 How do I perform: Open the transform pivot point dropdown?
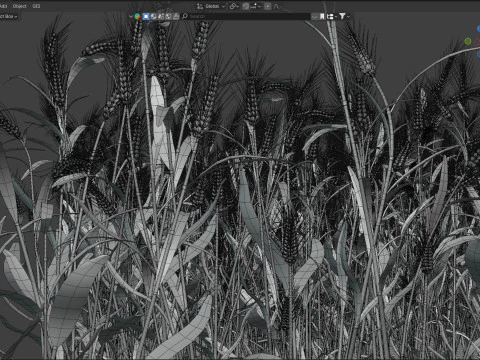(x=234, y=6)
